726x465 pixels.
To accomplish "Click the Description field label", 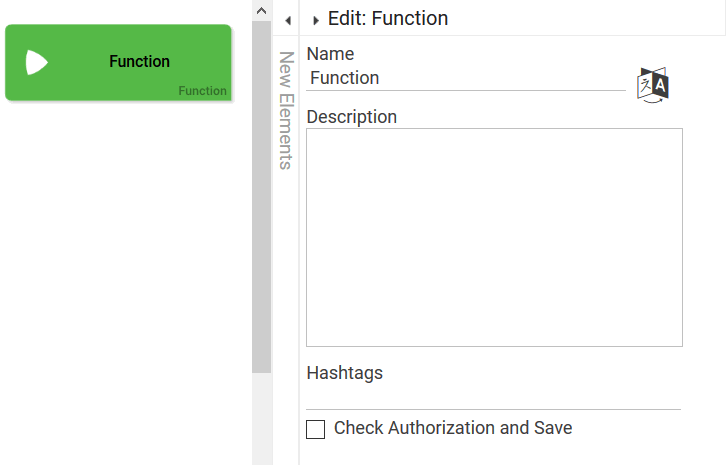I will pos(351,117).
